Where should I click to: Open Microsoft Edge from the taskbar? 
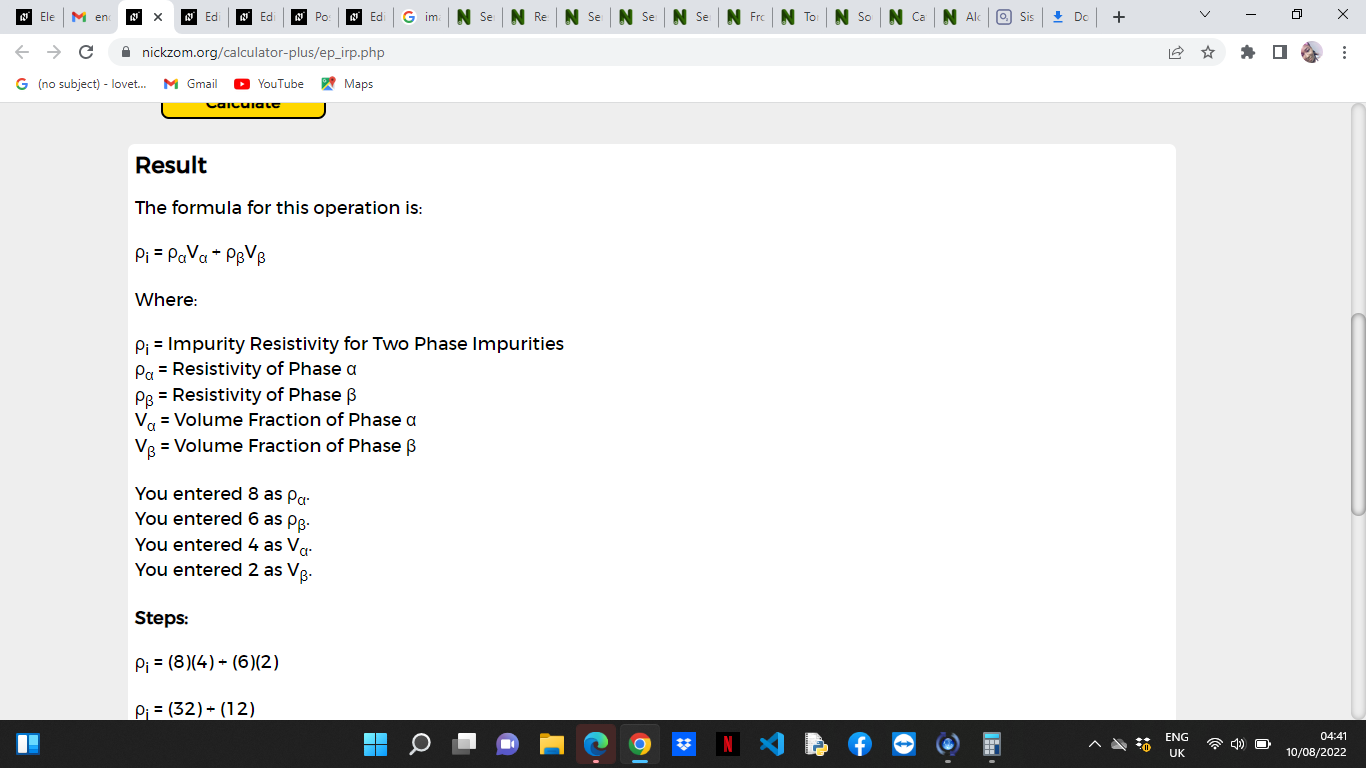tap(596, 744)
